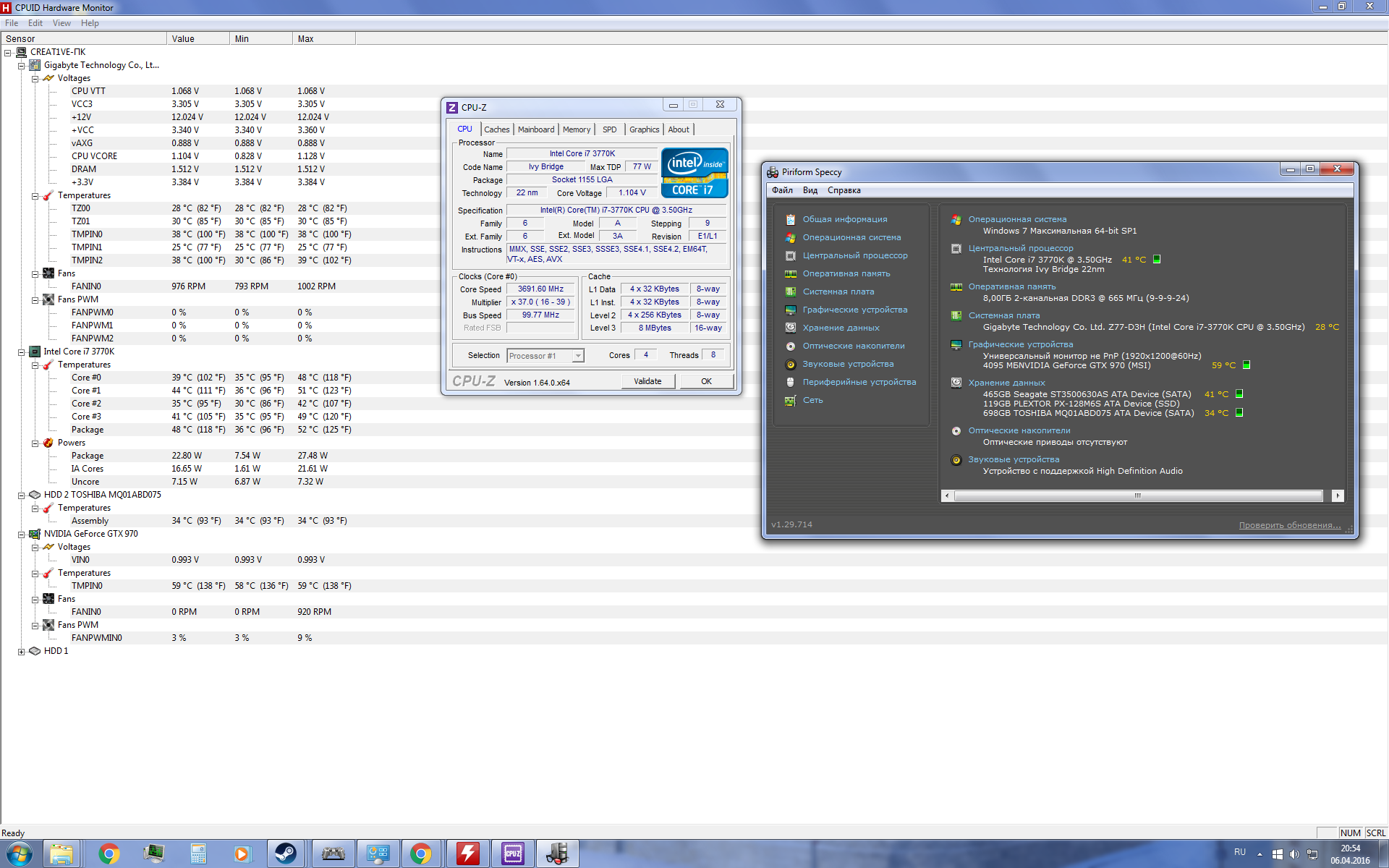Select Центральный процессор sidebar icon
Viewport: 1389px width, 868px height.
click(791, 255)
